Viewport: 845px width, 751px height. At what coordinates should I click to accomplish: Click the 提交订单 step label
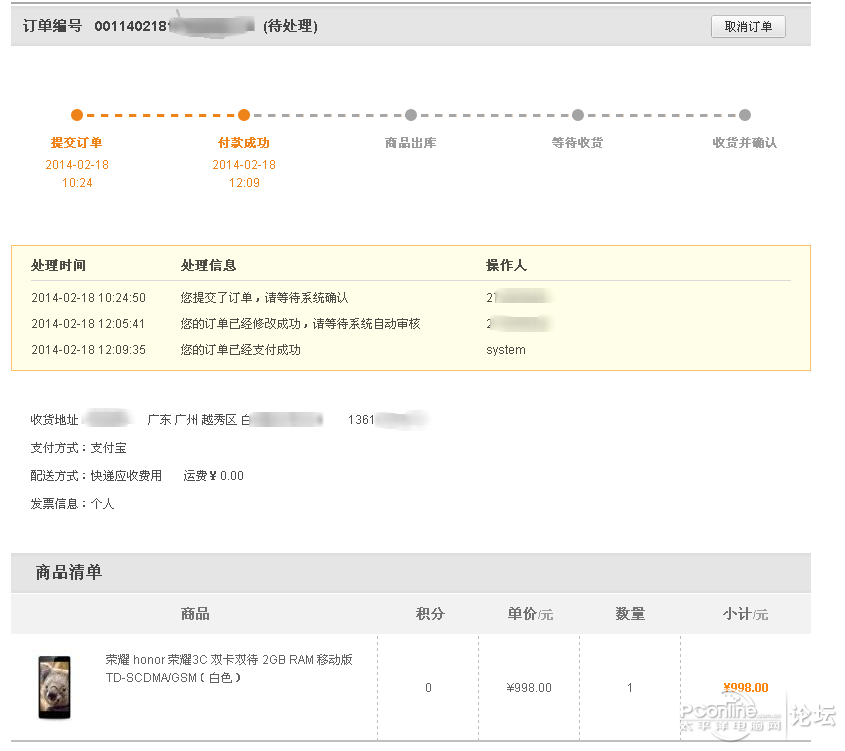(x=77, y=143)
